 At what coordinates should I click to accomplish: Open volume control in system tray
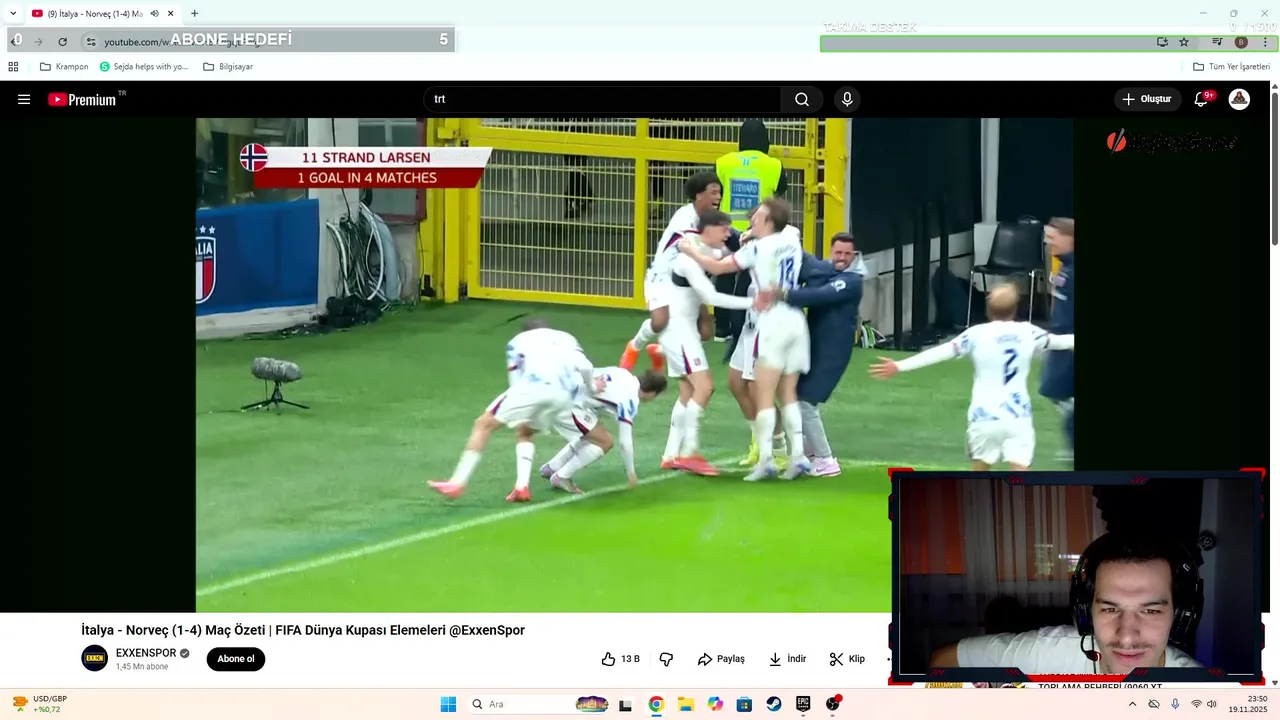(1212, 704)
